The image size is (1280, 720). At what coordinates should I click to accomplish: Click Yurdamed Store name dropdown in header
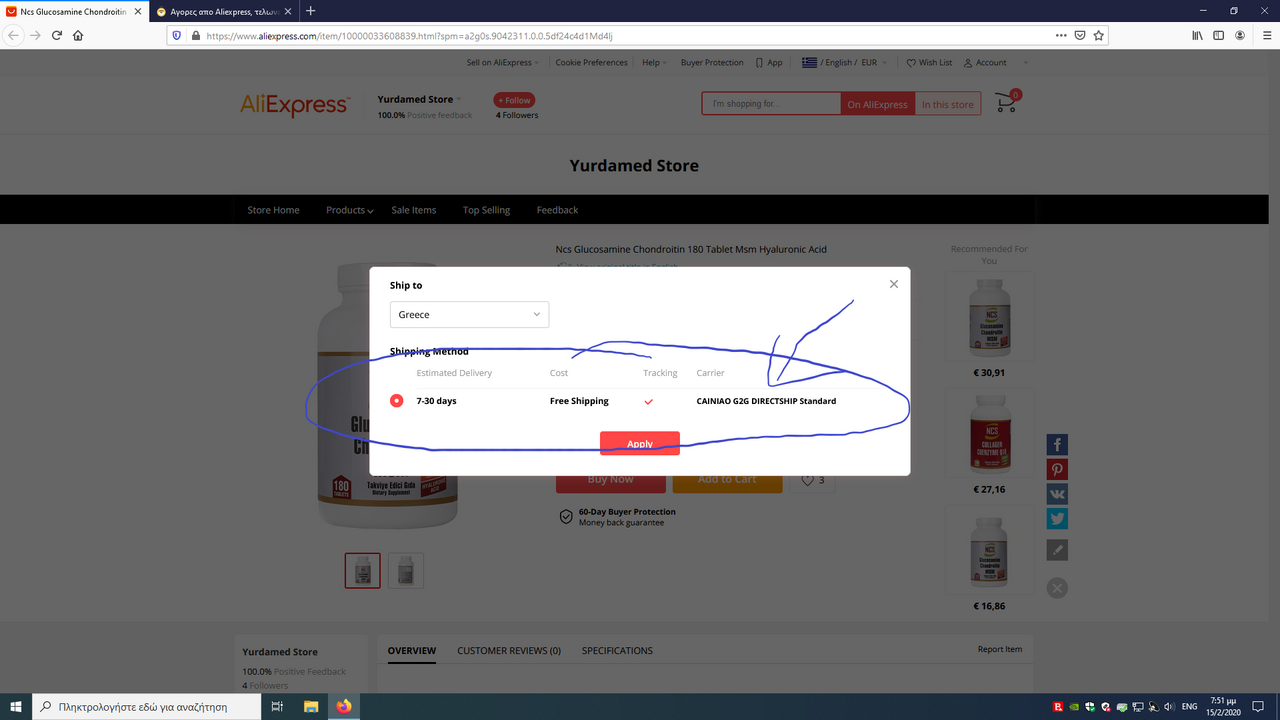(x=420, y=99)
